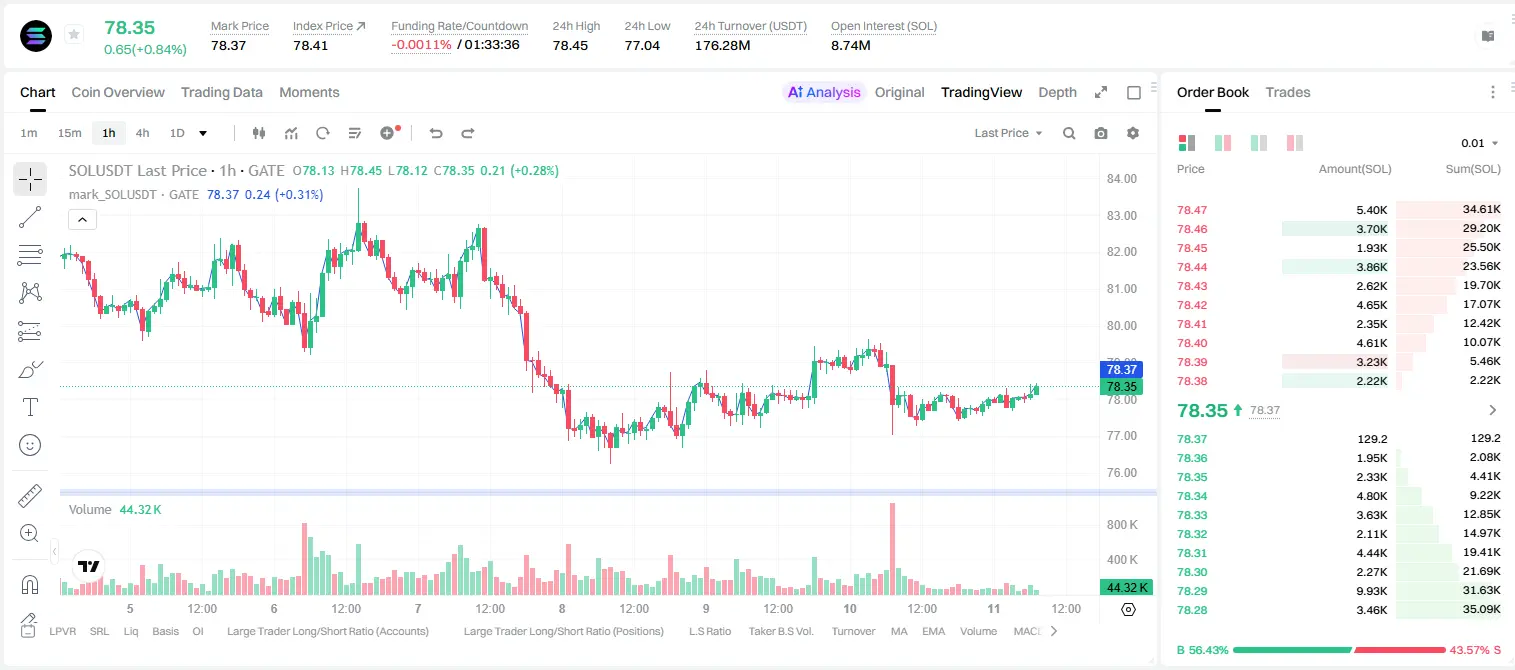1515x670 pixels.
Task: Click the undo arrow in chart toolbar
Action: (x=435, y=133)
